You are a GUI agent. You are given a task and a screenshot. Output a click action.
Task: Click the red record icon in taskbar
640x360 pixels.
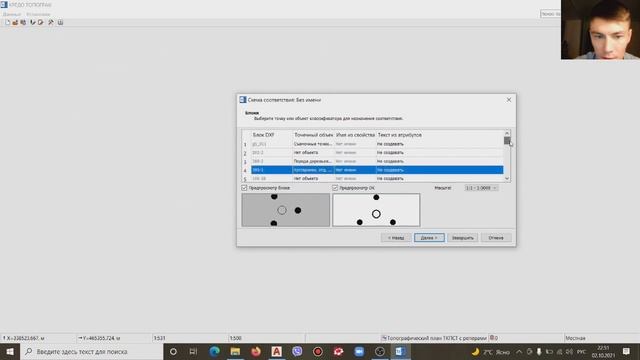pos(318,351)
